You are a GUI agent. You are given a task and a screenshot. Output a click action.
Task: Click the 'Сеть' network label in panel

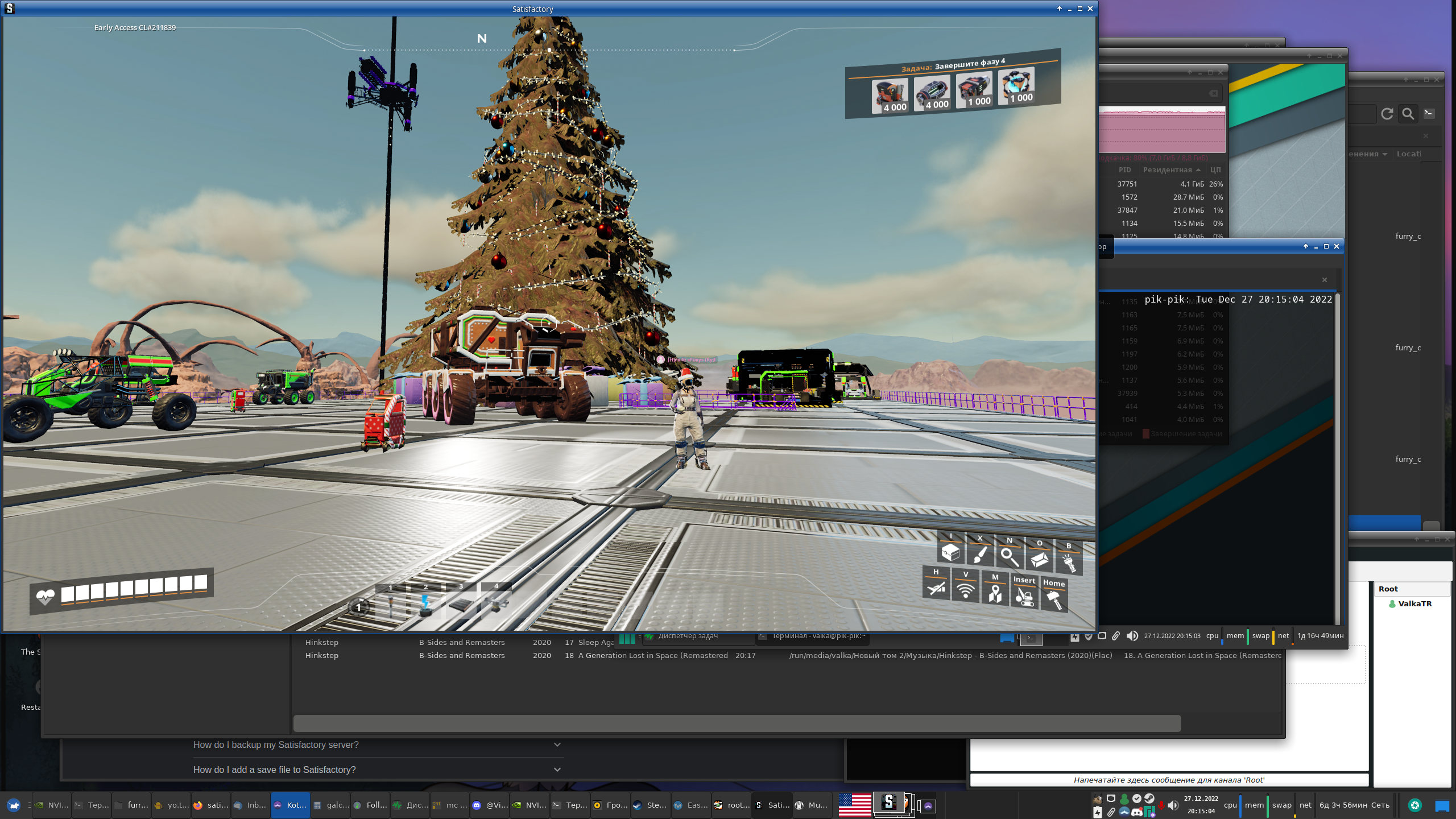(1380, 805)
